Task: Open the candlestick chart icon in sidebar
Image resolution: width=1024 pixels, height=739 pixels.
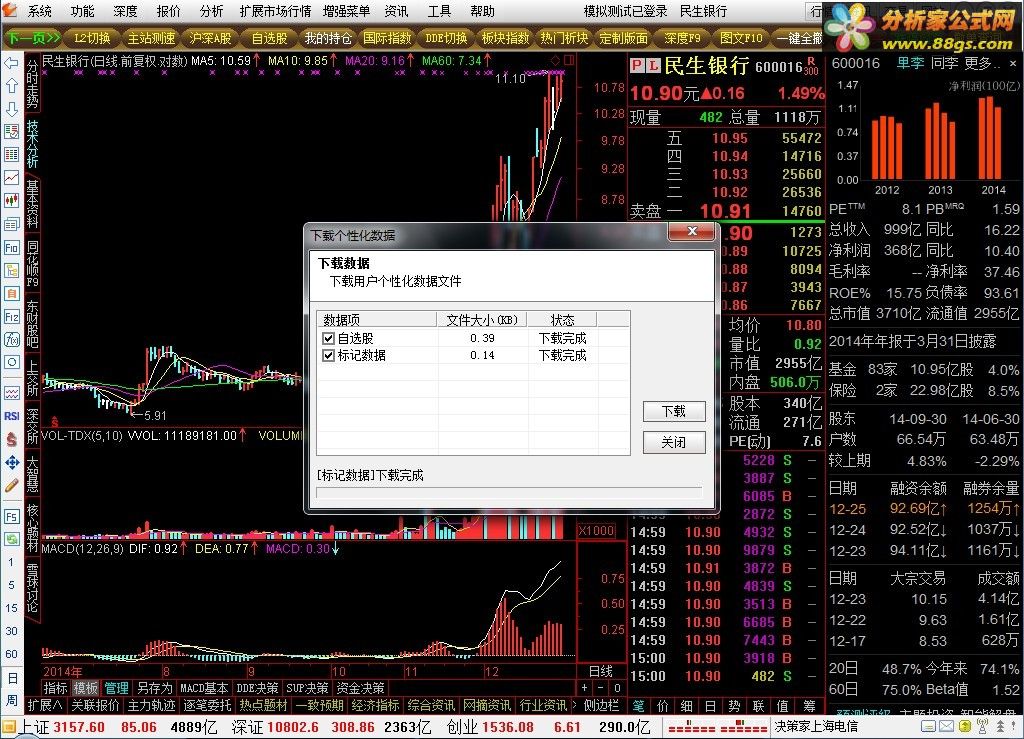Action: click(11, 200)
